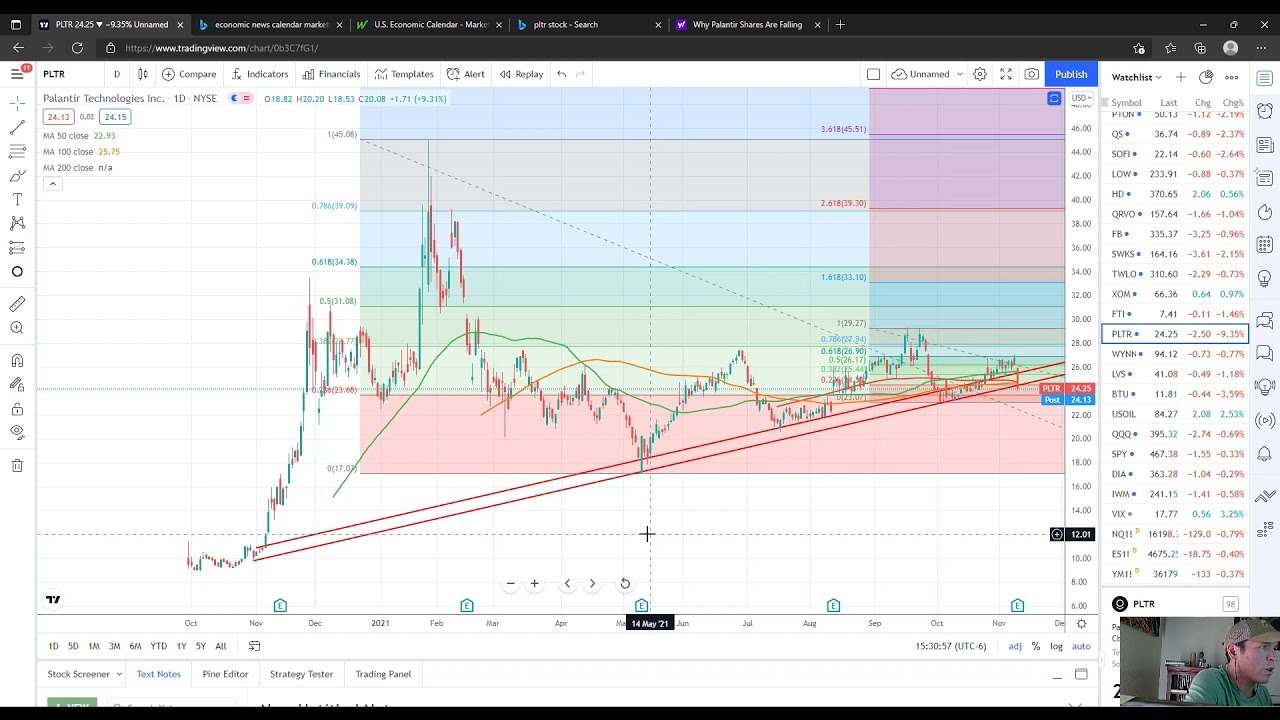
Task: Open watchlist advanced view pie icon
Action: point(1206,77)
